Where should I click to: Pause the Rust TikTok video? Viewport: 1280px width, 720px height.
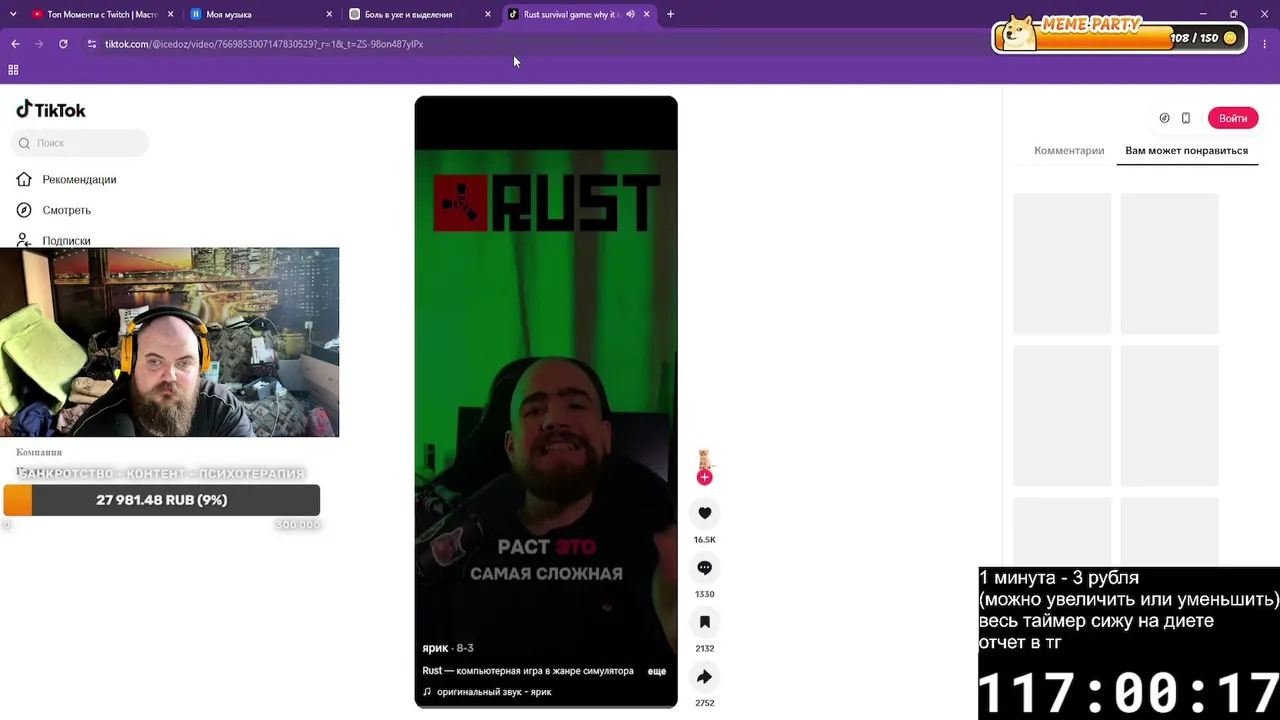click(x=546, y=400)
